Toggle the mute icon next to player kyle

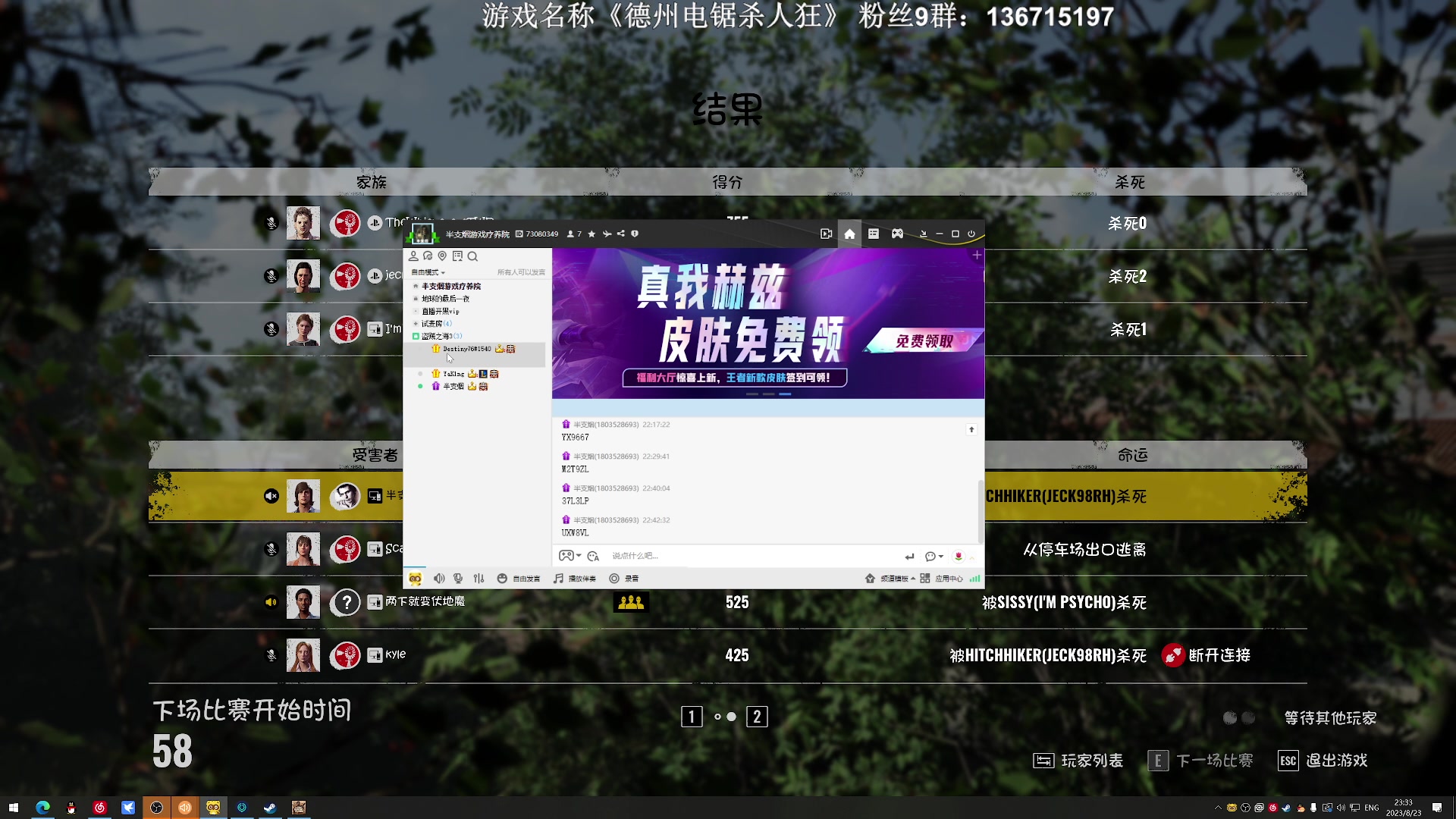271,655
